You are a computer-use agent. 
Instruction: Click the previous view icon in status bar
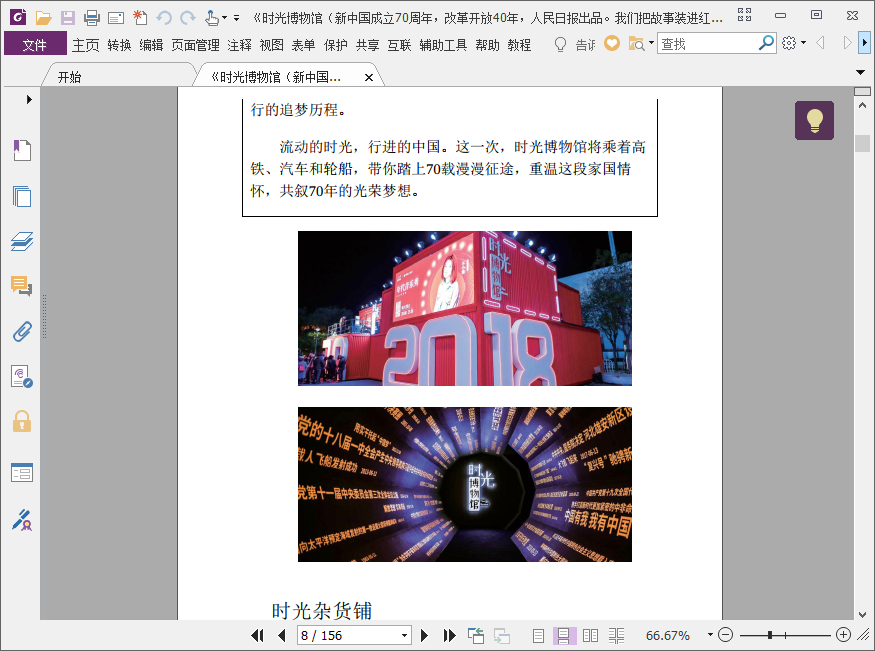point(476,635)
